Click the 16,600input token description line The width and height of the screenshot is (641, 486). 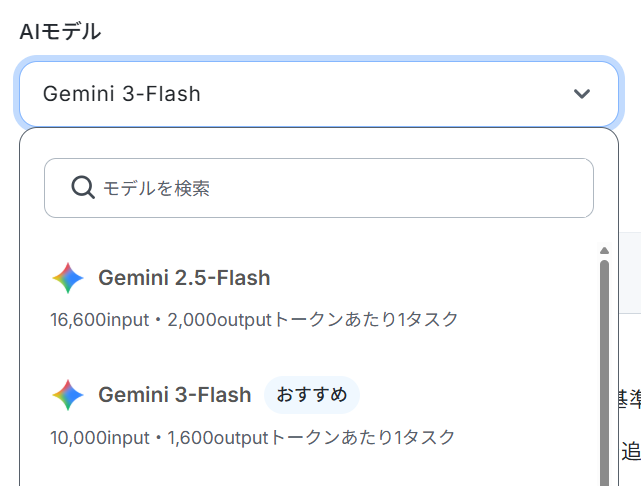point(254,319)
